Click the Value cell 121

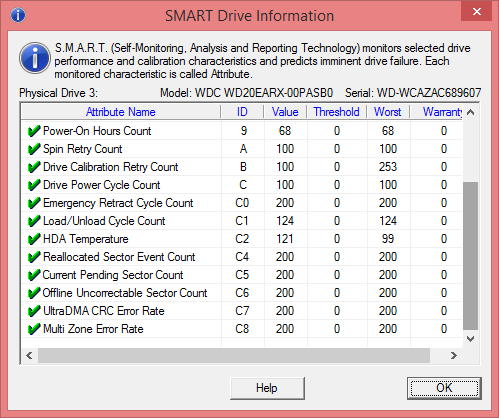[285, 239]
